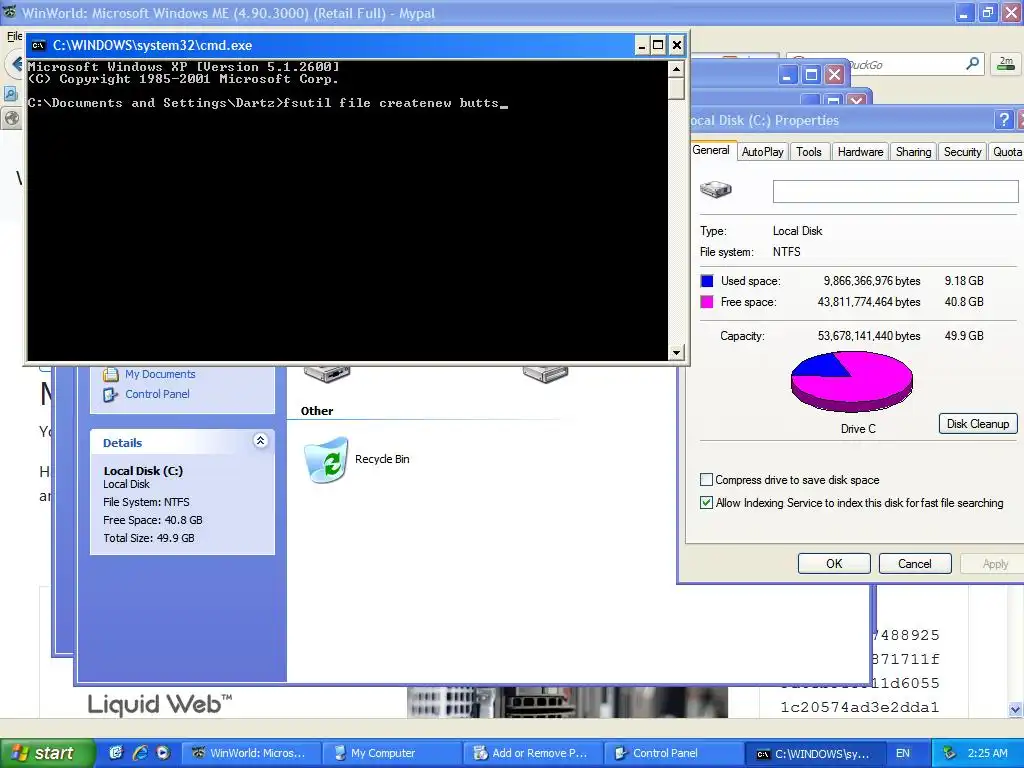1024x768 pixels.
Task: Click the cmd command prompt line text
Action: [x=268, y=103]
